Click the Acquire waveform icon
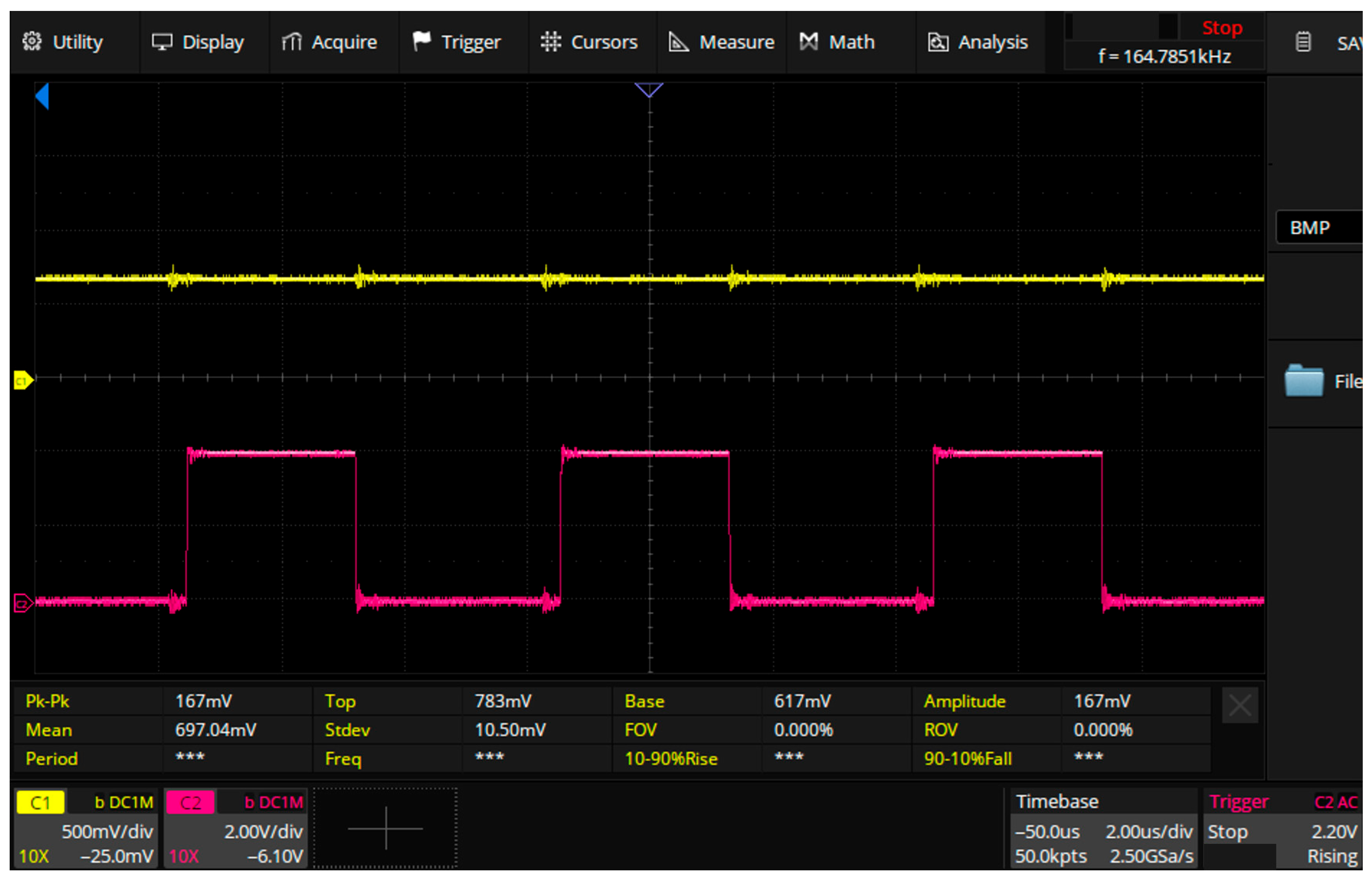Image resolution: width=1372 pixels, height=880 pixels. click(291, 42)
